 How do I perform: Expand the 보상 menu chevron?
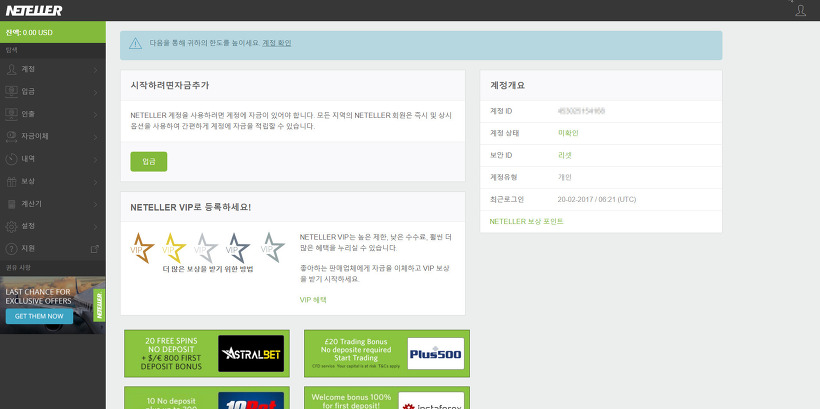pyautogui.click(x=95, y=182)
